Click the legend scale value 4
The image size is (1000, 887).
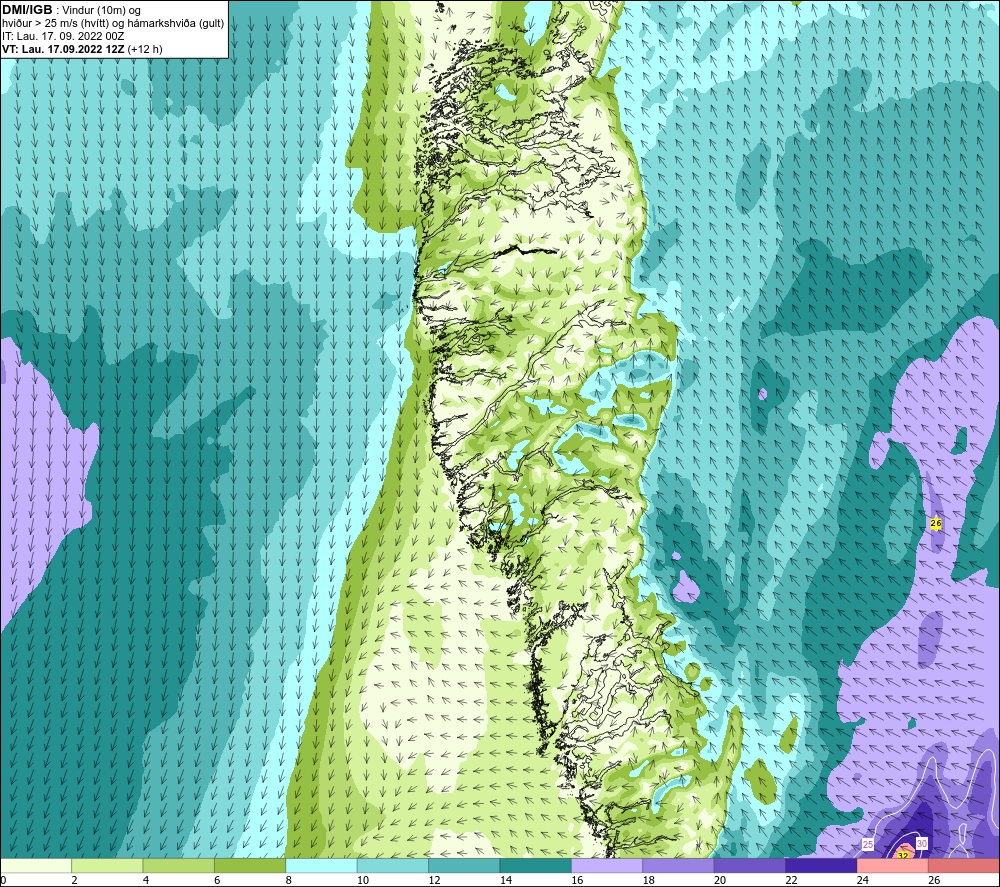click(x=146, y=880)
